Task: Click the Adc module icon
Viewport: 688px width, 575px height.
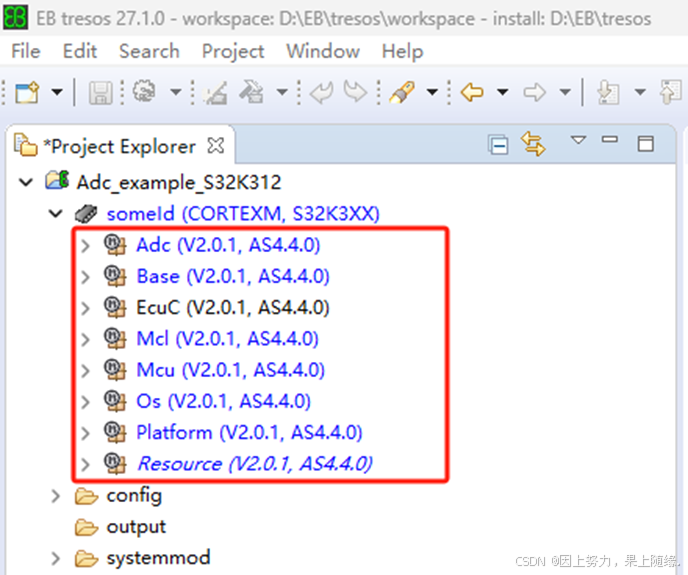Action: (x=115, y=244)
